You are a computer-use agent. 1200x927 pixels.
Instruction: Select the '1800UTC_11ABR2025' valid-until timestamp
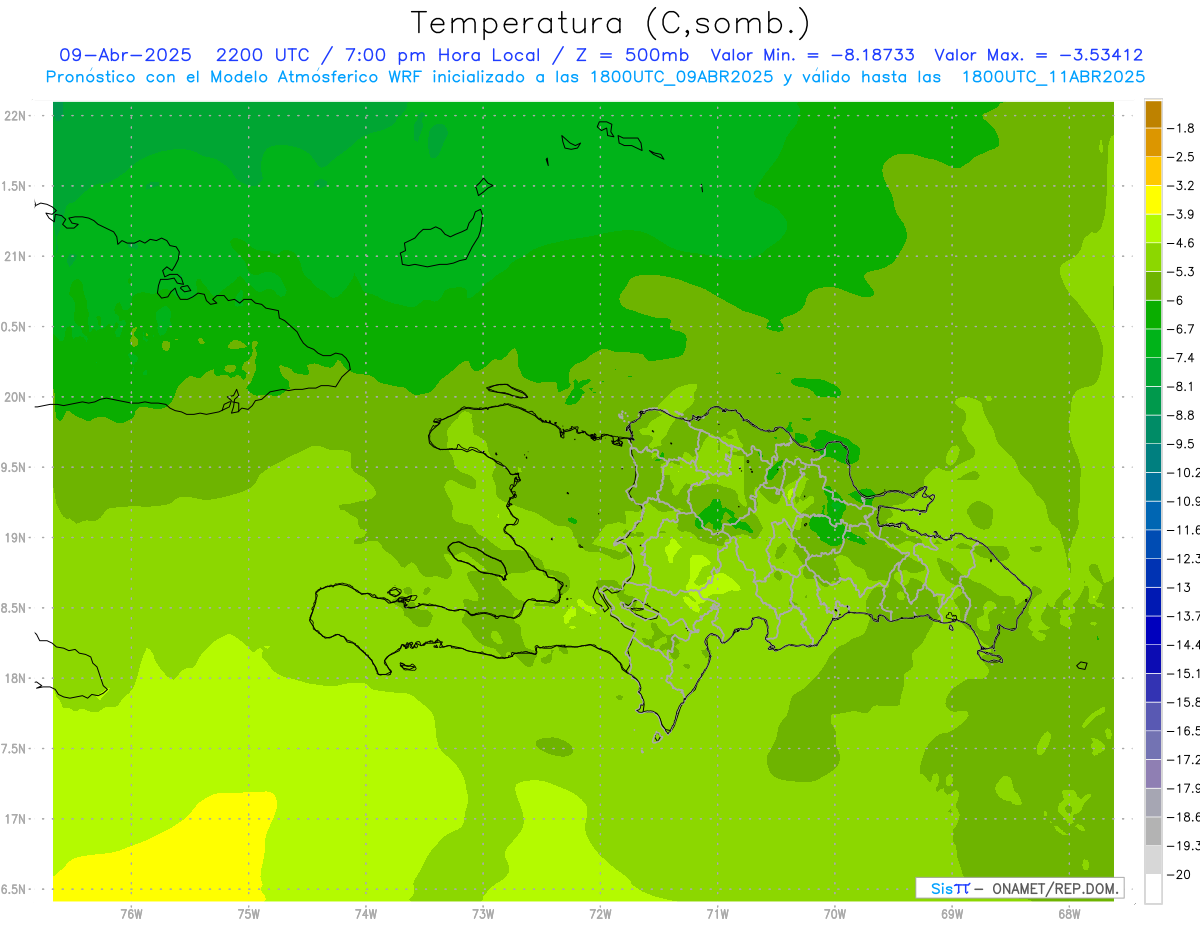[1053, 77]
